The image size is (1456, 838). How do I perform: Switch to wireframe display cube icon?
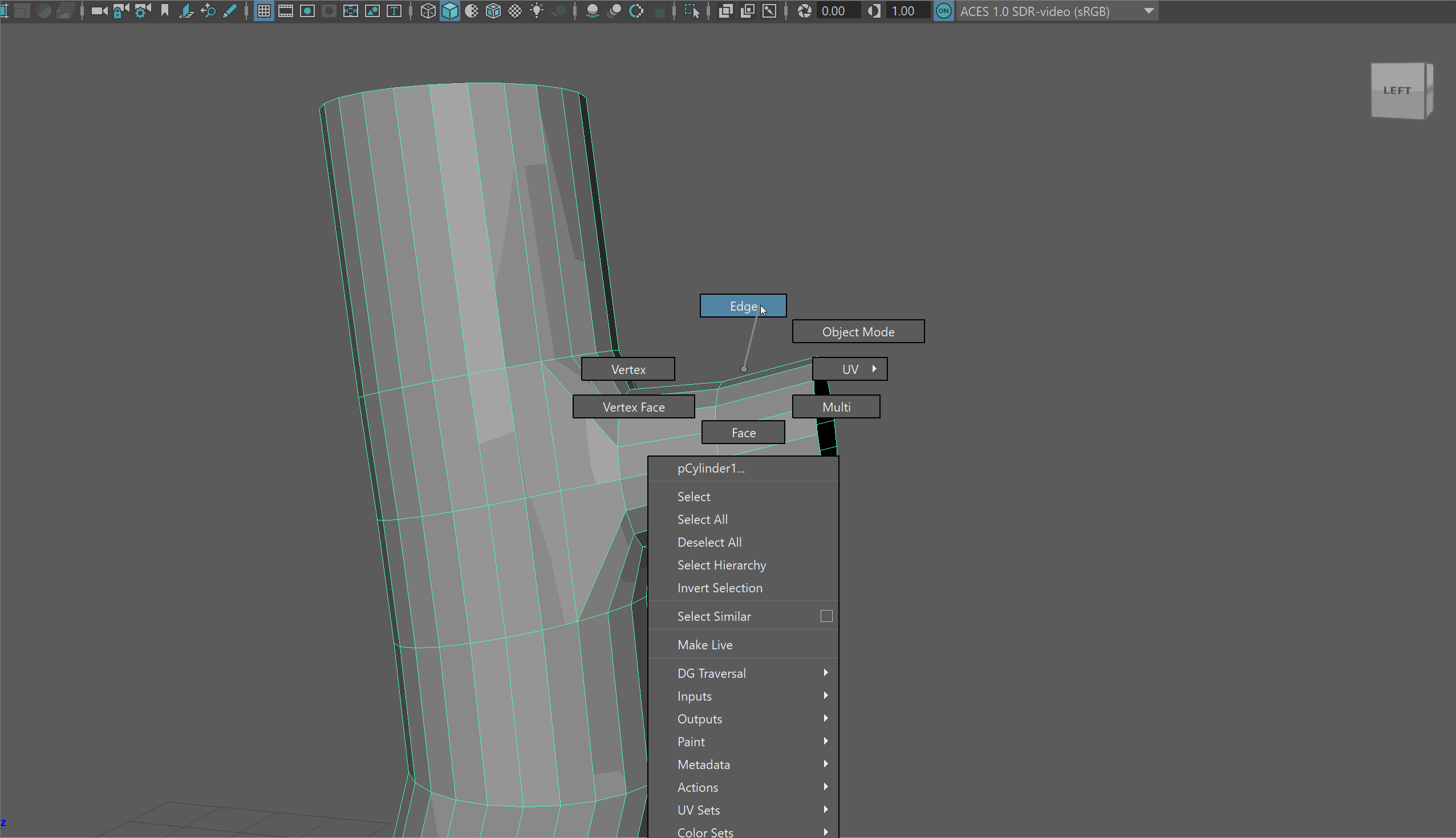(428, 11)
